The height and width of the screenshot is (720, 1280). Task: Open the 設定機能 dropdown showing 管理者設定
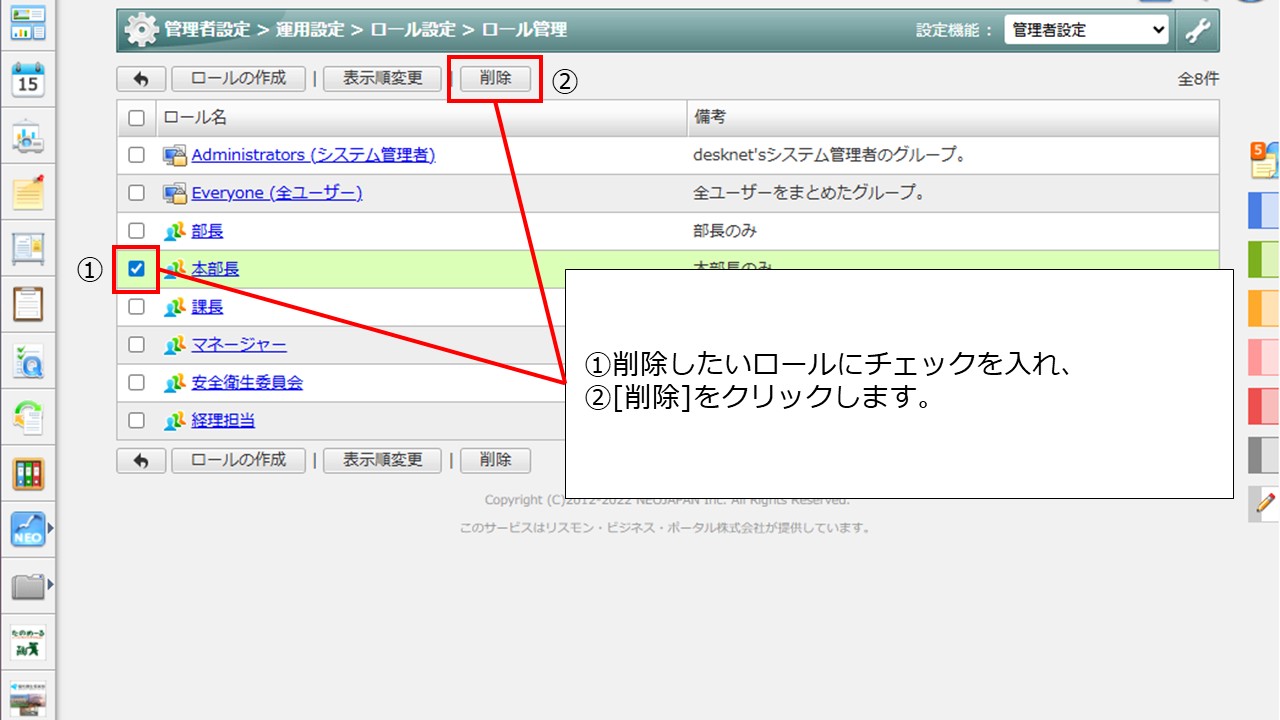1086,30
